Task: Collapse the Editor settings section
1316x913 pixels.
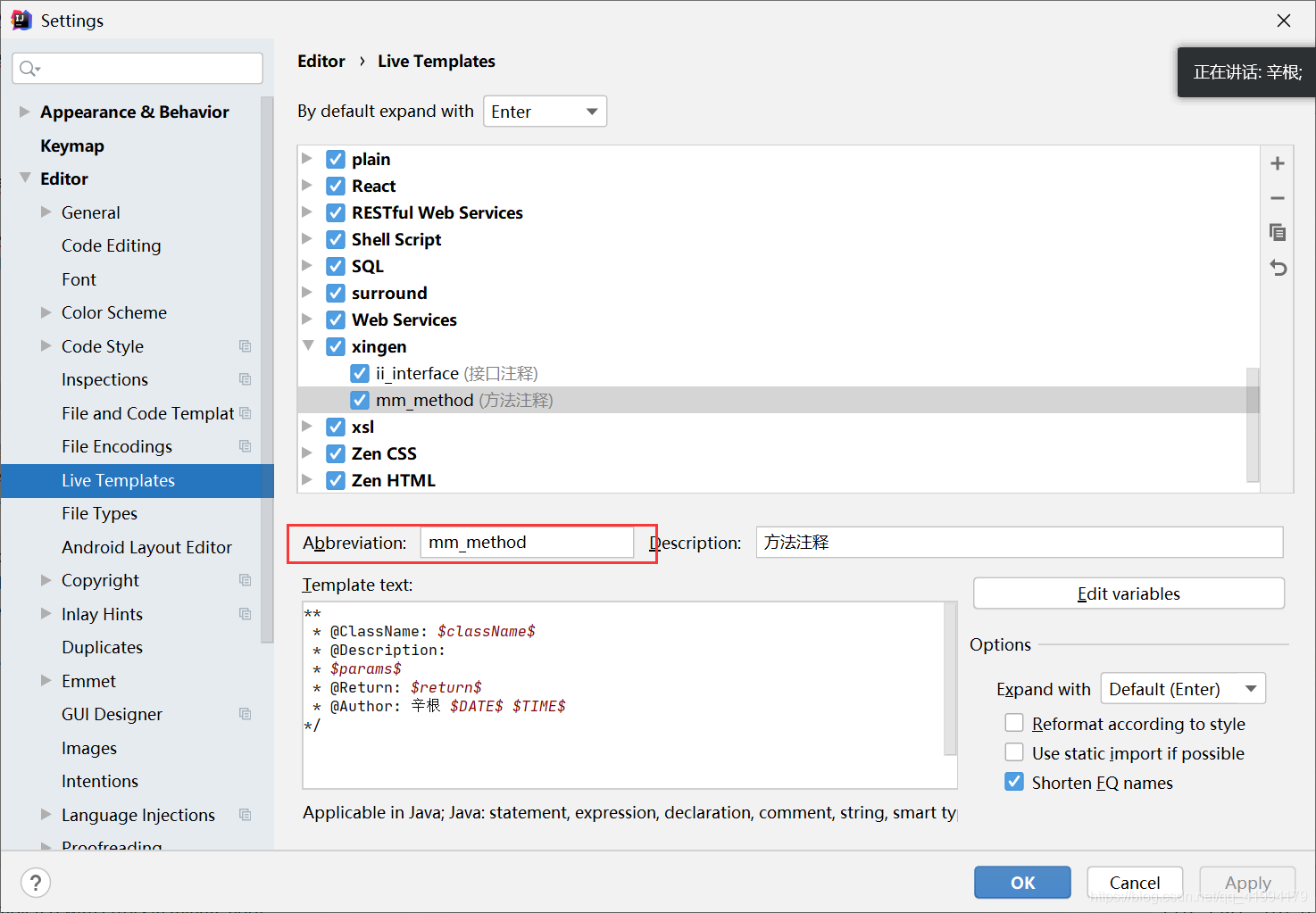Action: pyautogui.click(x=25, y=178)
